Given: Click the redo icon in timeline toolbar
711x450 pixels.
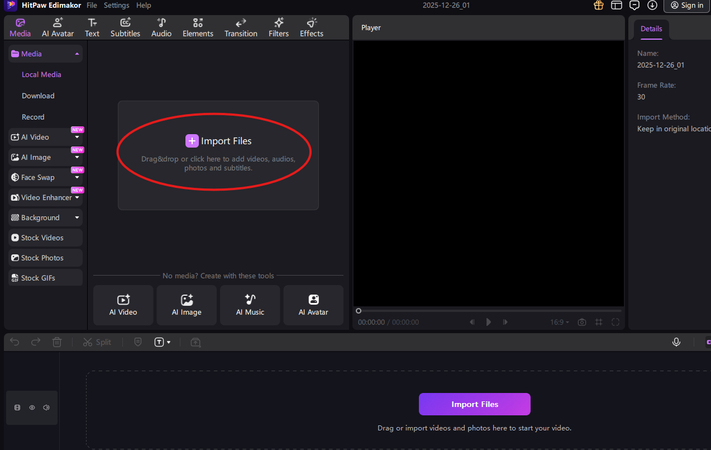Looking at the screenshot, I should [35, 342].
